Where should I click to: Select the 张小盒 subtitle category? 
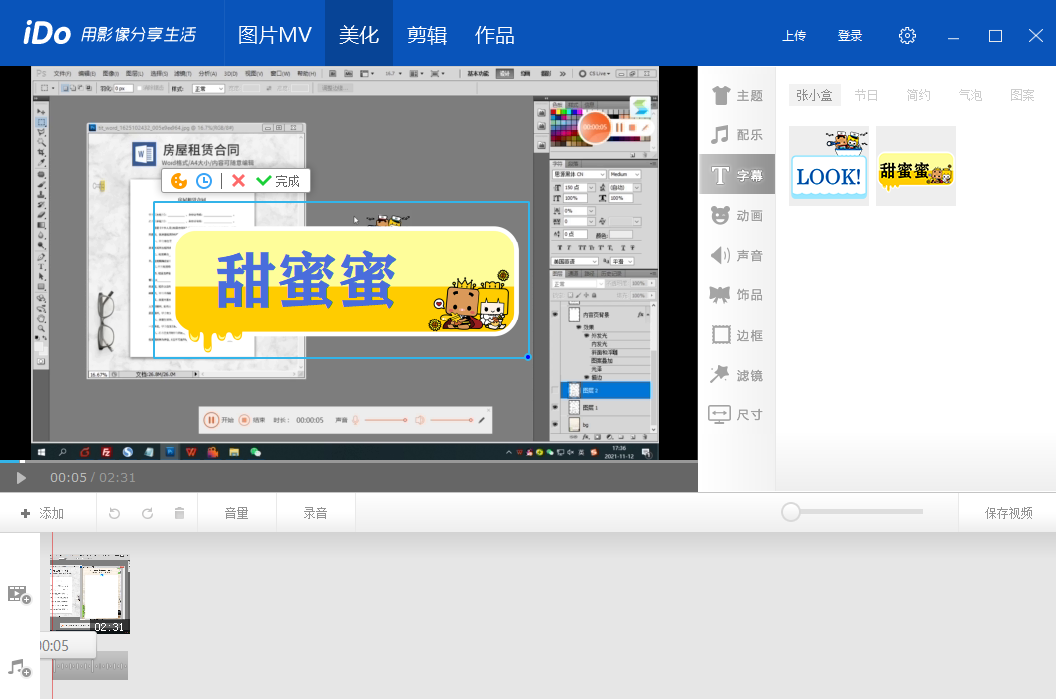click(814, 96)
